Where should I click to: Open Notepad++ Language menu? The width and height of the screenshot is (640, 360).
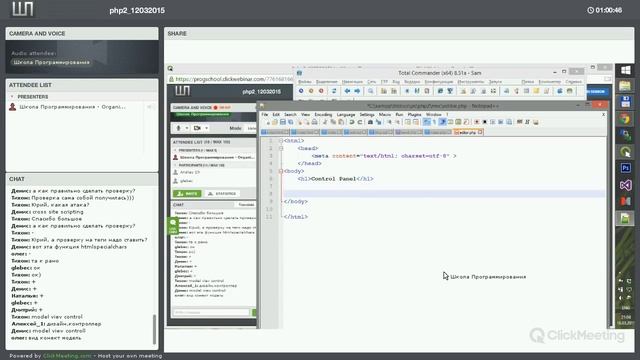click(346, 115)
